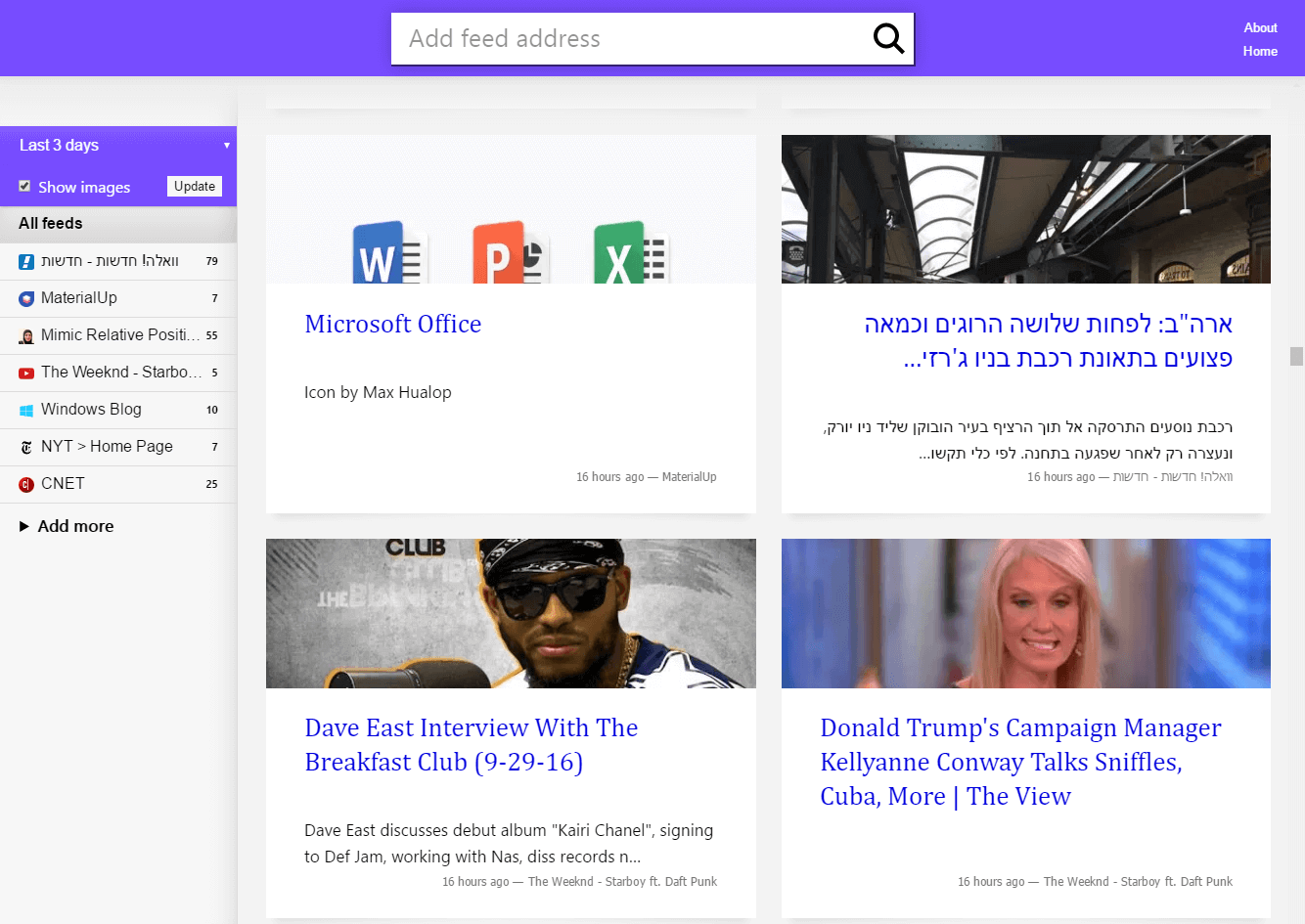
Task: Click the magnifying glass search icon
Action: click(888, 39)
